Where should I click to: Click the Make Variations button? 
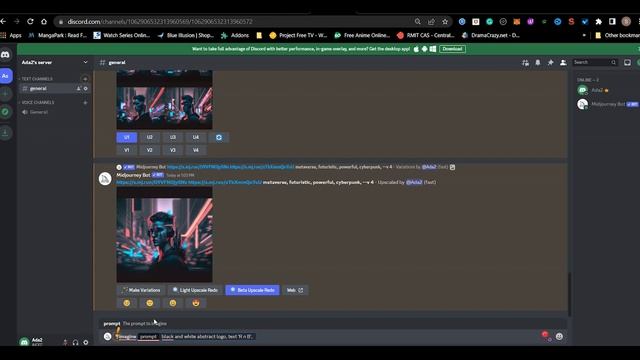(141, 290)
